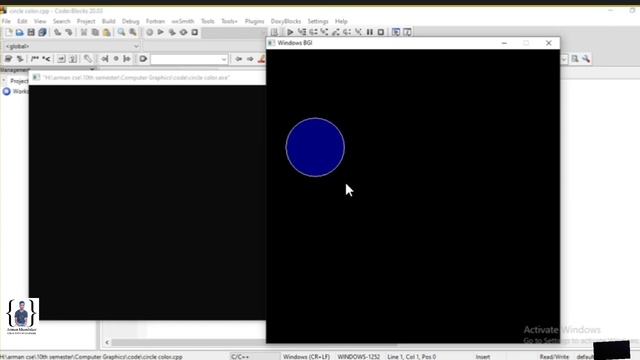The height and width of the screenshot is (360, 640).
Task: Save all files icon
Action: (42, 32)
